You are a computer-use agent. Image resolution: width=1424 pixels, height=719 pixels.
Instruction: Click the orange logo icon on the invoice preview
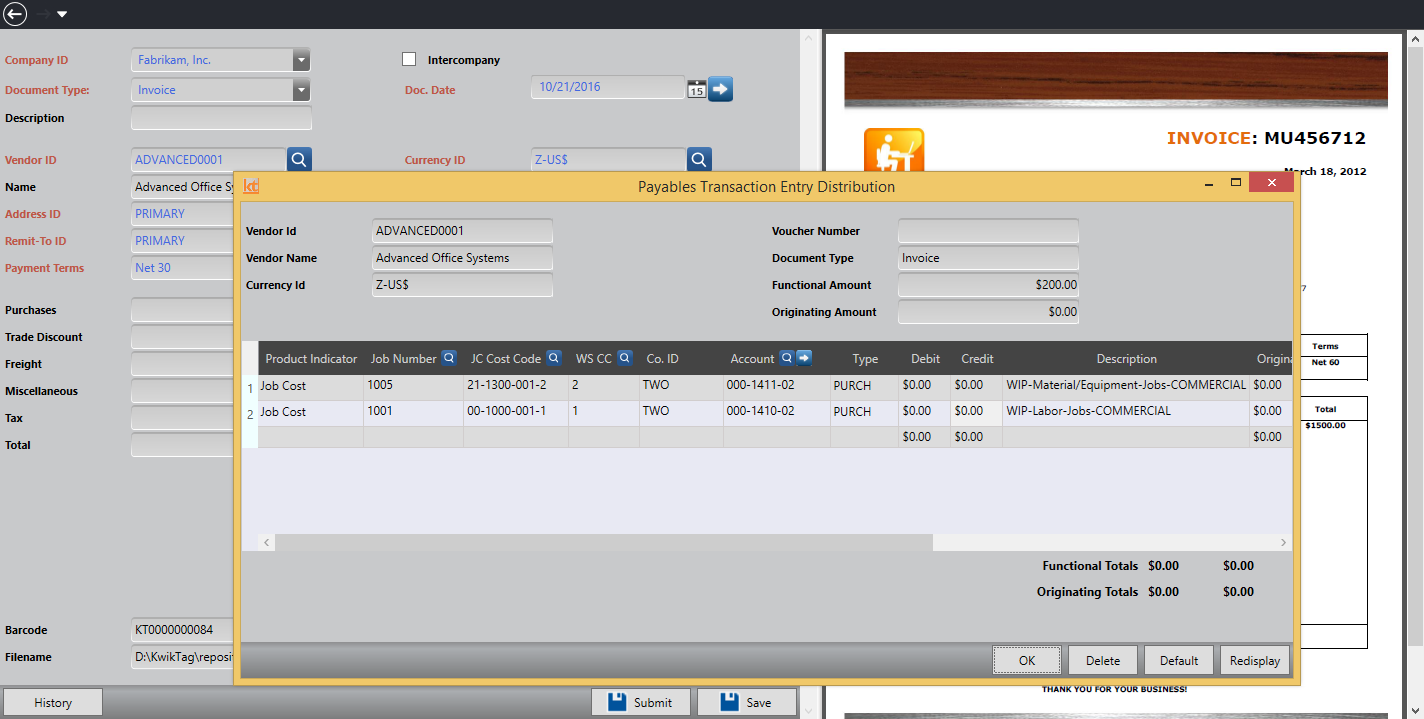[x=893, y=150]
